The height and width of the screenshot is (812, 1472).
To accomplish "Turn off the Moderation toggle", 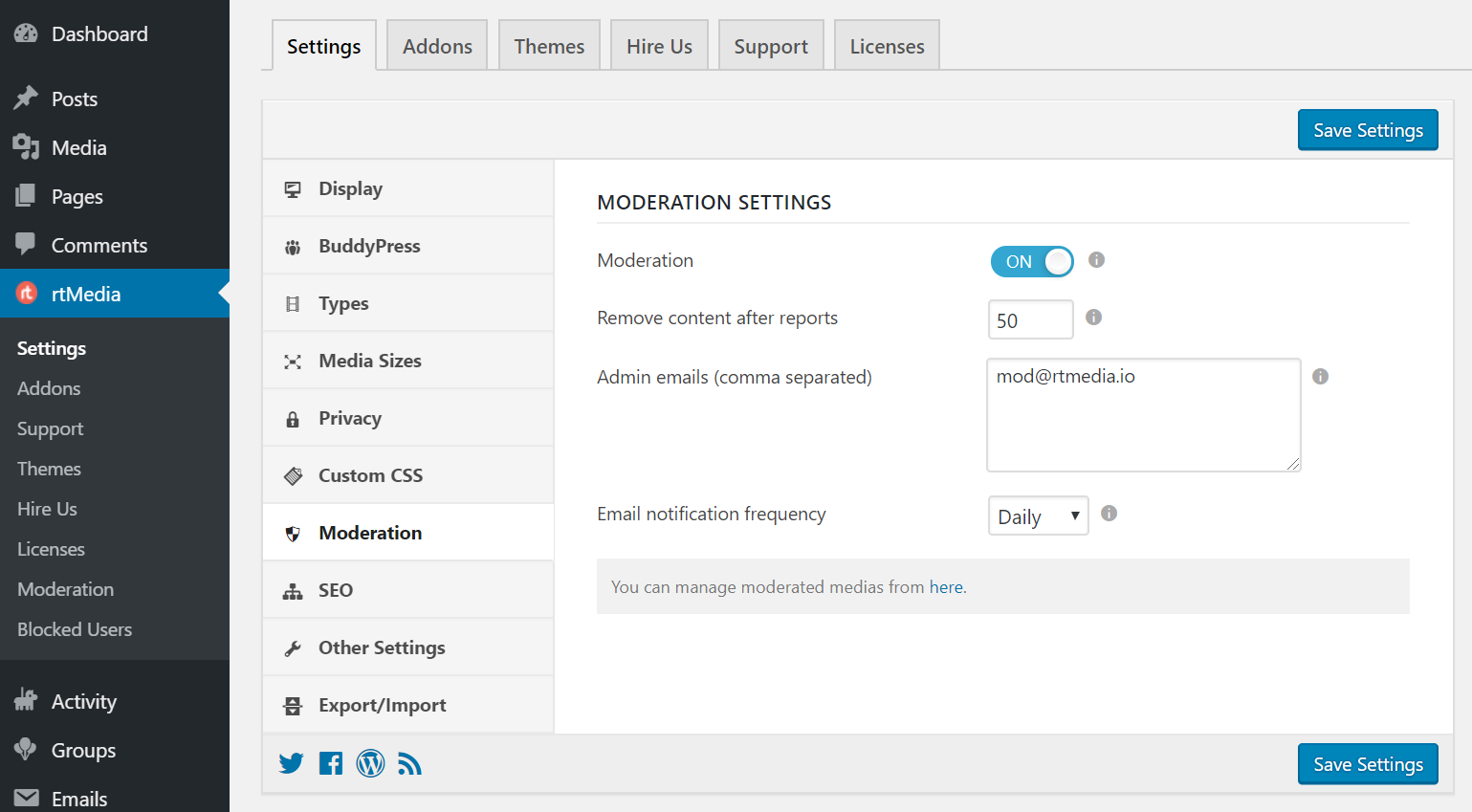I will pyautogui.click(x=1032, y=260).
